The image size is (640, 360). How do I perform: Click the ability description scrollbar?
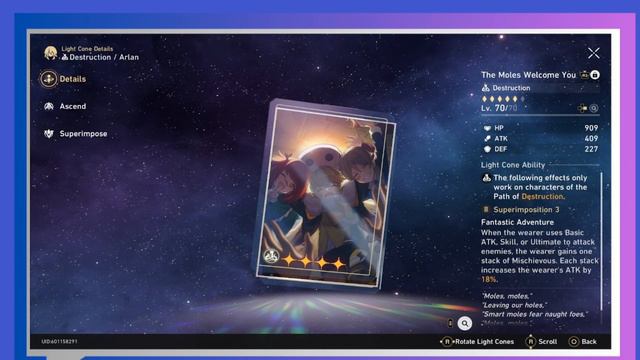pos(602,241)
